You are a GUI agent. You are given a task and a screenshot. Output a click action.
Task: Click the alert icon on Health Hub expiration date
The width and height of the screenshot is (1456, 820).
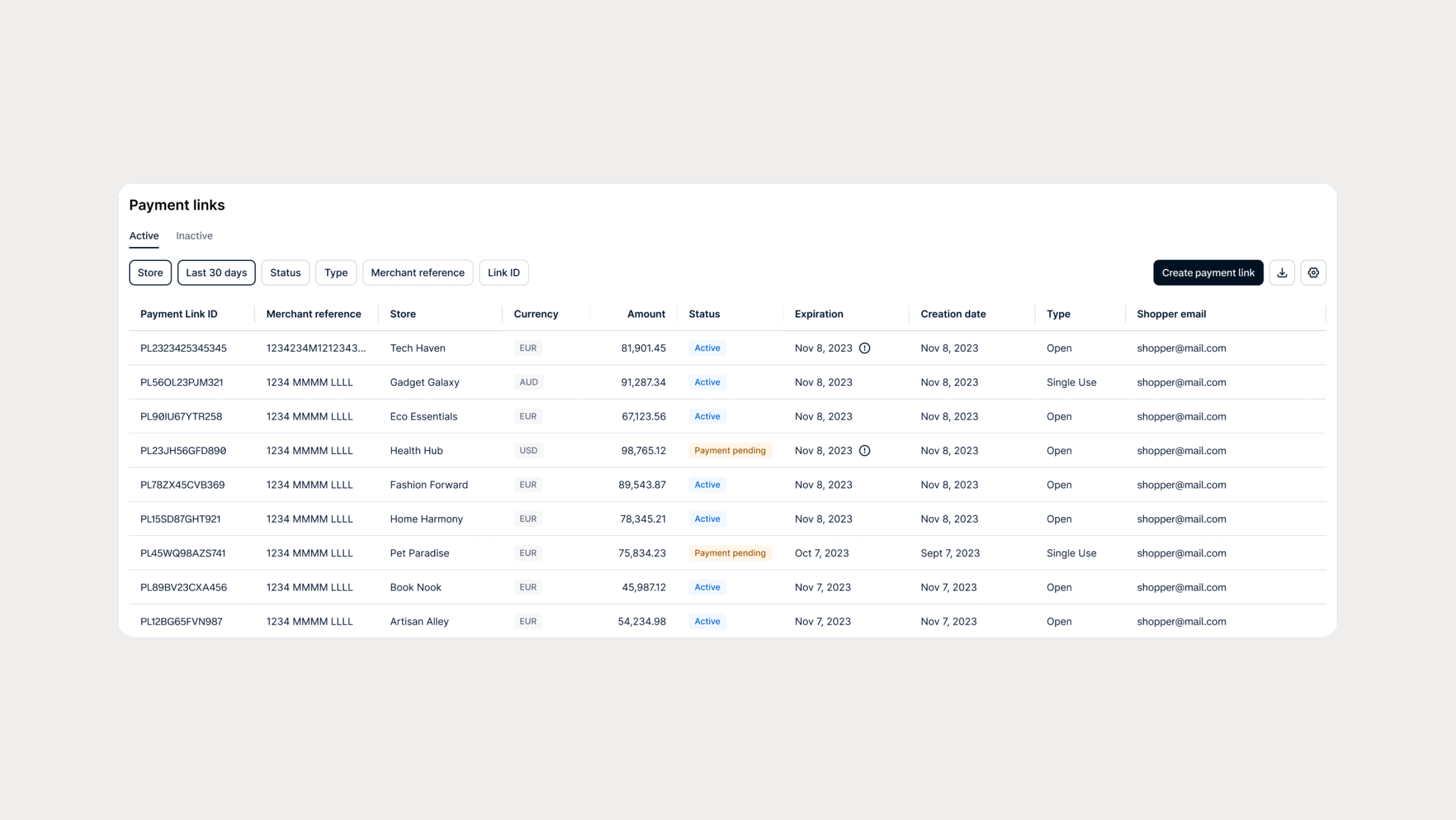tap(865, 450)
